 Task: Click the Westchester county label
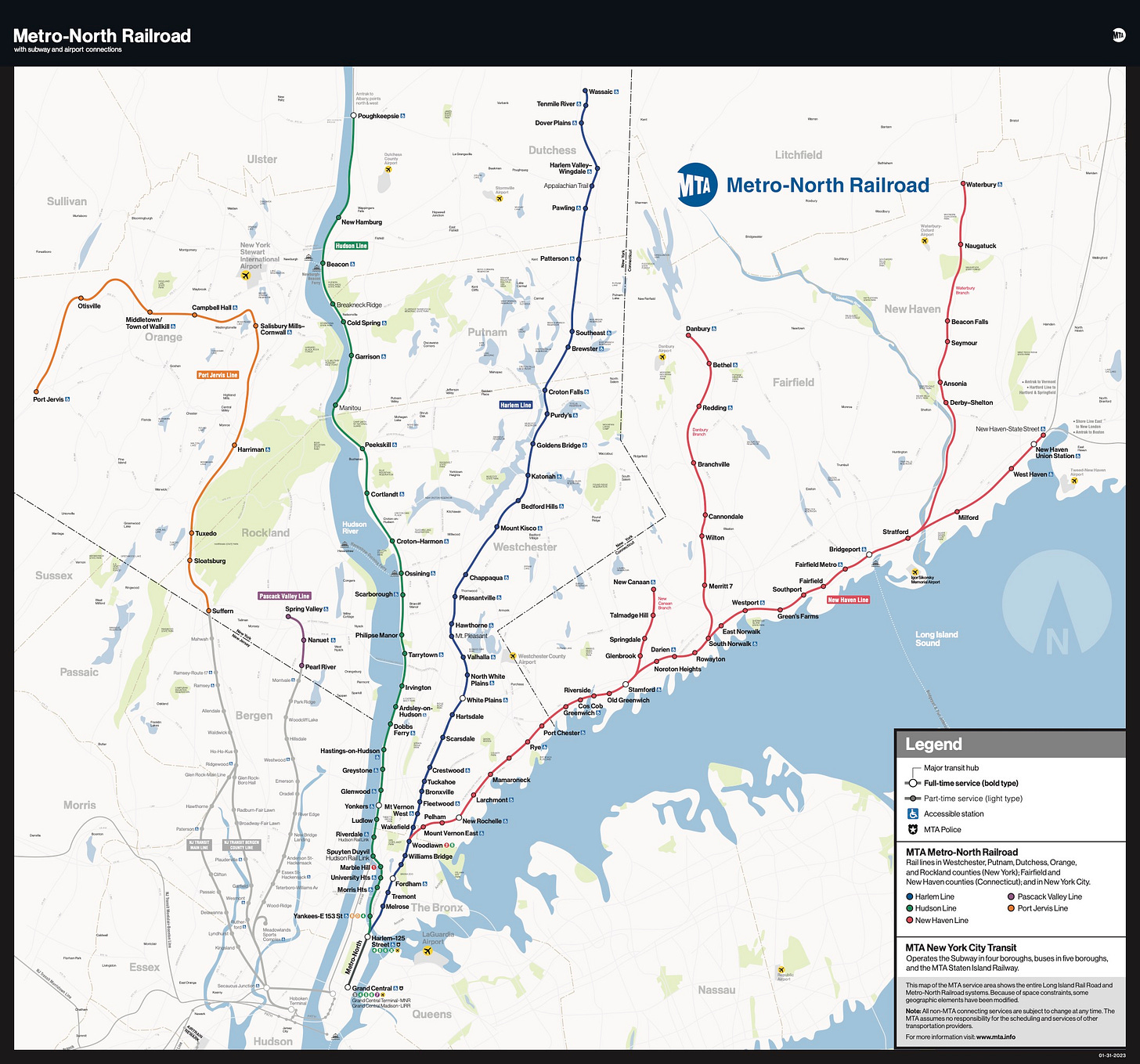click(x=525, y=547)
